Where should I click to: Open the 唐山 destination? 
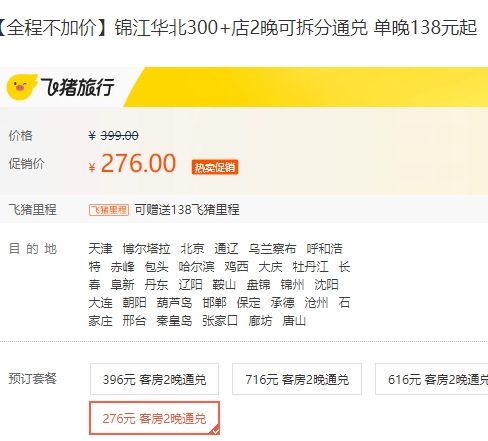(x=294, y=321)
